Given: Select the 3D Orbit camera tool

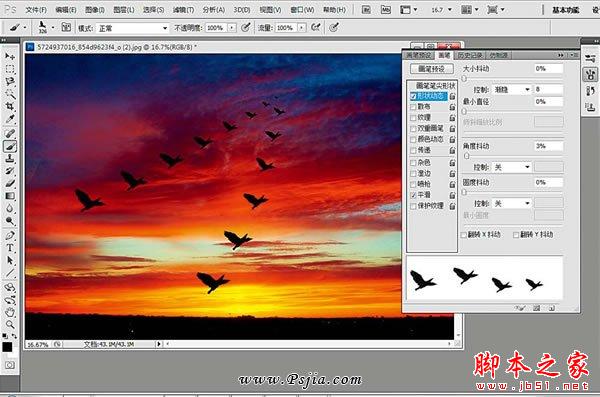Looking at the screenshot, I should [x=10, y=300].
